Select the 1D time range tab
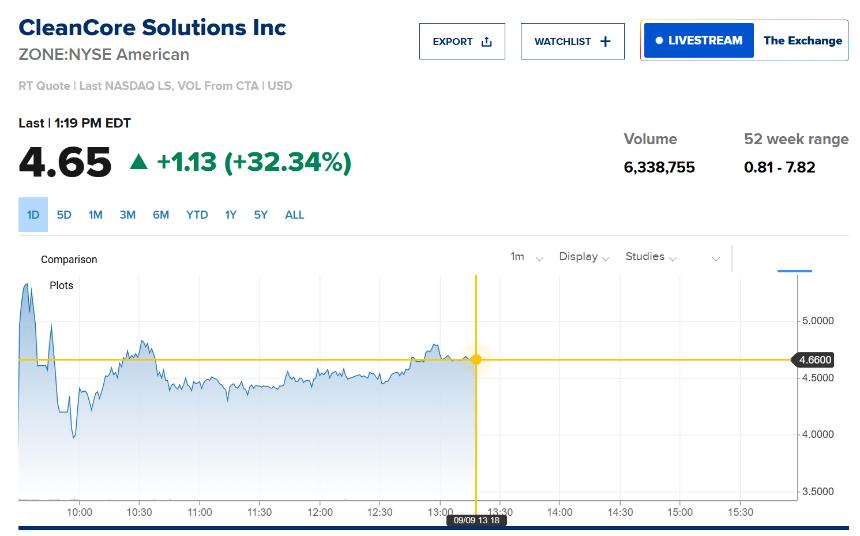This screenshot has width=860, height=536. (x=33, y=215)
